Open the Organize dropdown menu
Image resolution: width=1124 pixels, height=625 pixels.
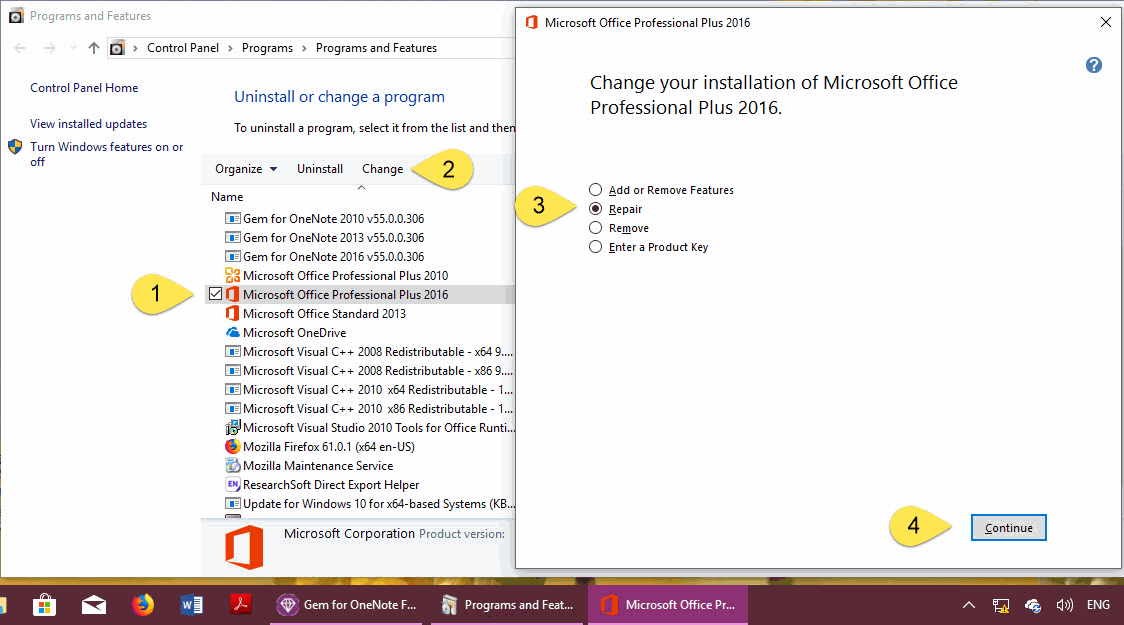[246, 169]
